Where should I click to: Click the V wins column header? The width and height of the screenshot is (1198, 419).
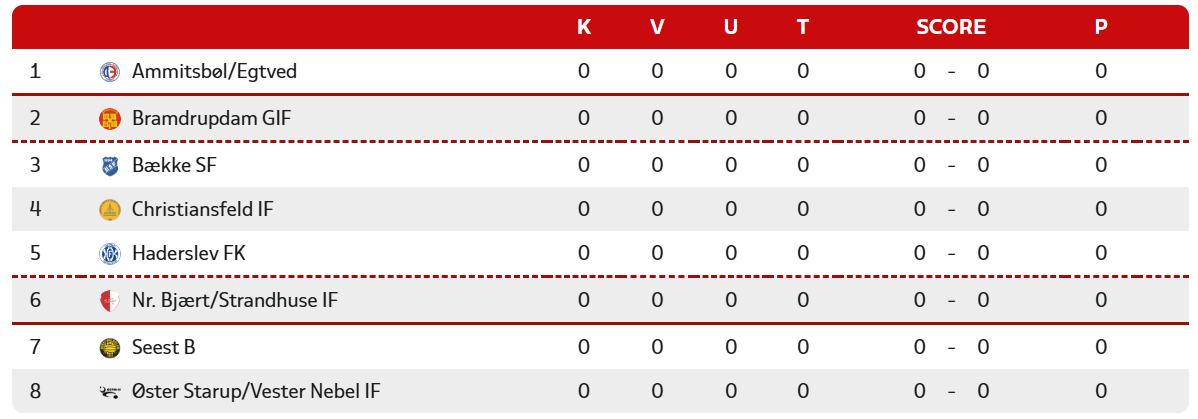tap(657, 28)
